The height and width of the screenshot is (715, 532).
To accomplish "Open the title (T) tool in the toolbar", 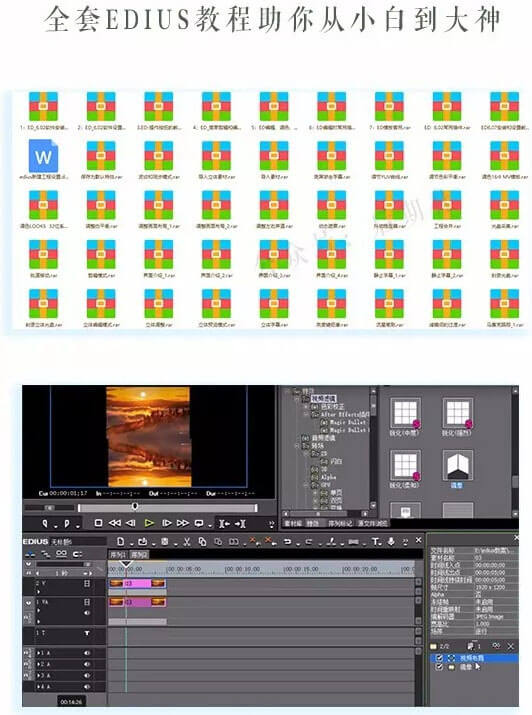I will click(375, 541).
